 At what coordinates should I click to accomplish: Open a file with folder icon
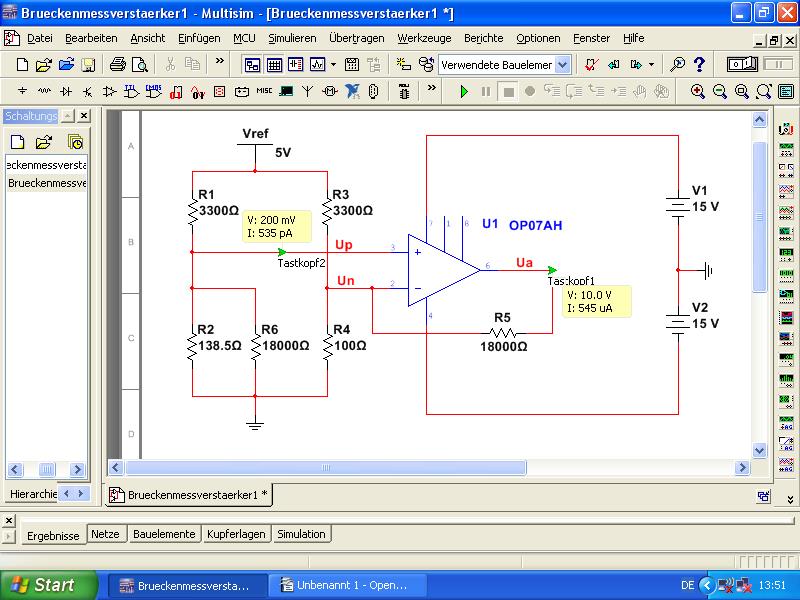click(44, 65)
